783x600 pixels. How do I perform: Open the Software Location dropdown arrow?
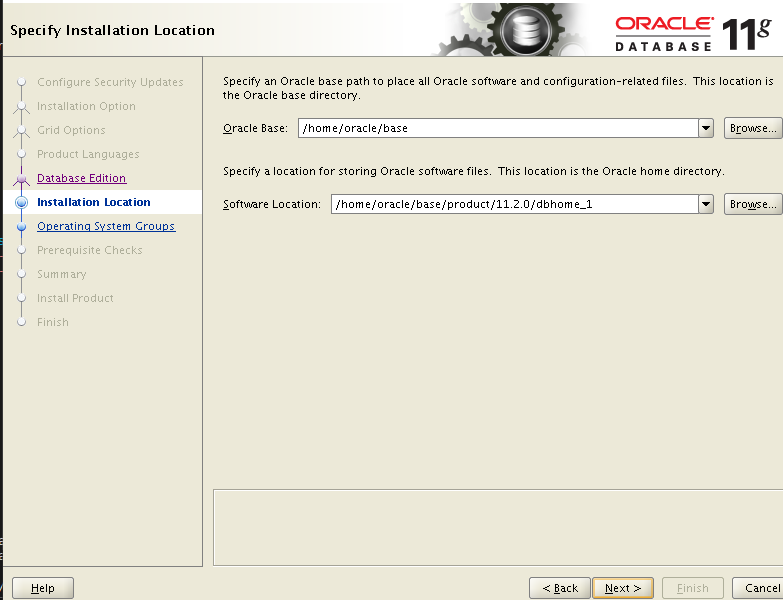706,204
